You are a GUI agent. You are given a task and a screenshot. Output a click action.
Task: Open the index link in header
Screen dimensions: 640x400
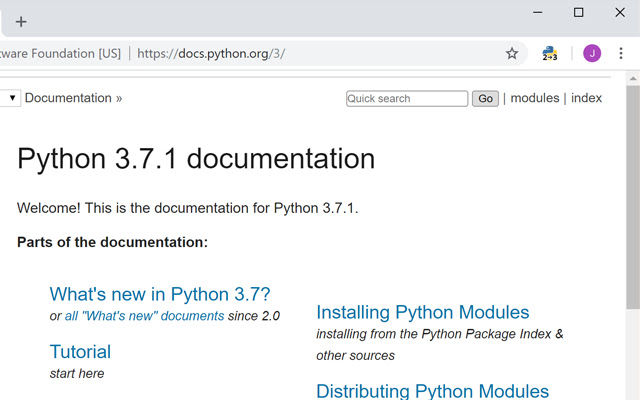pos(586,98)
